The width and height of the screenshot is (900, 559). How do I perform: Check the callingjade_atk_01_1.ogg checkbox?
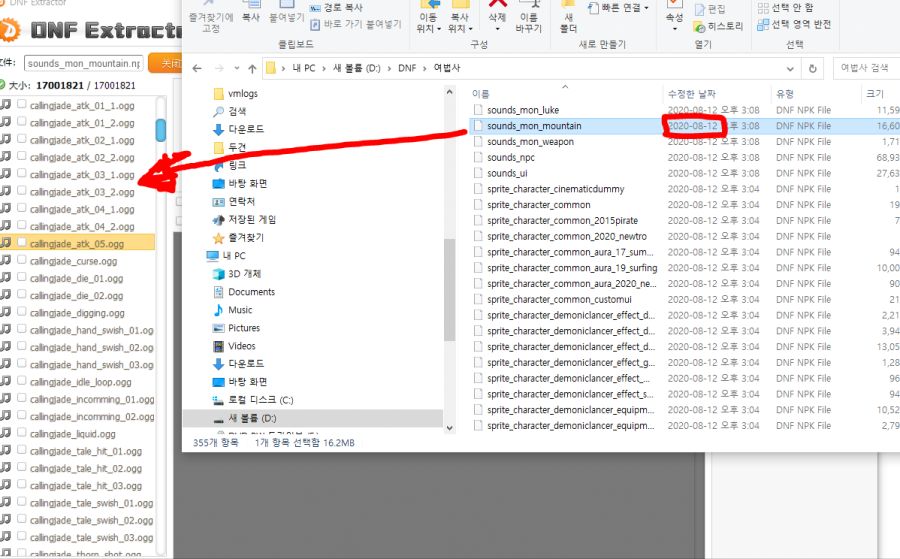[22, 104]
